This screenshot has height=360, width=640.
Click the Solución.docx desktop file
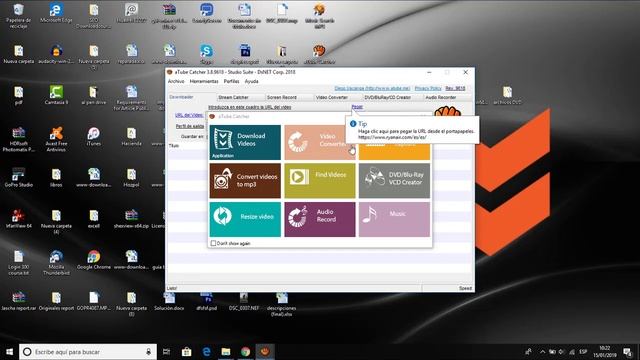point(169,301)
